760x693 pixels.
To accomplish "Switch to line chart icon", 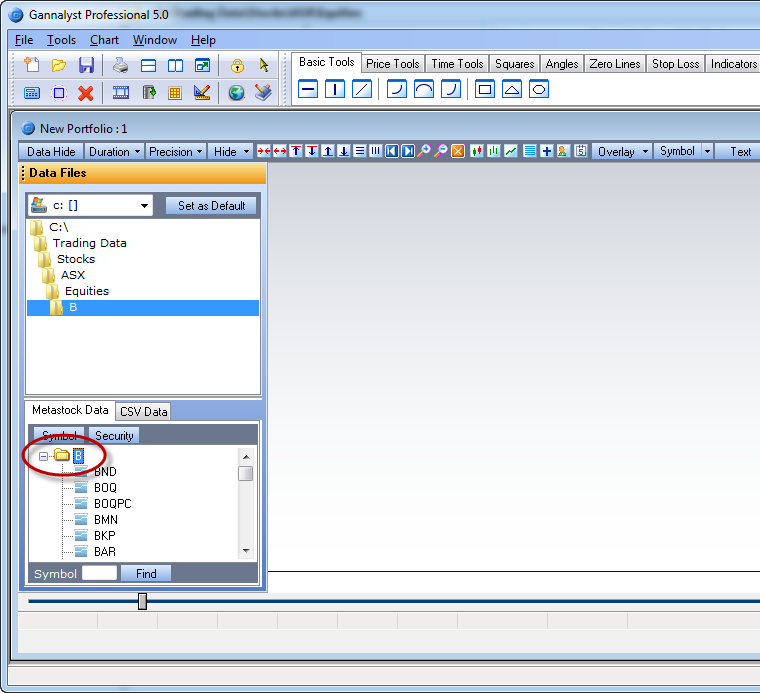I will [x=511, y=151].
